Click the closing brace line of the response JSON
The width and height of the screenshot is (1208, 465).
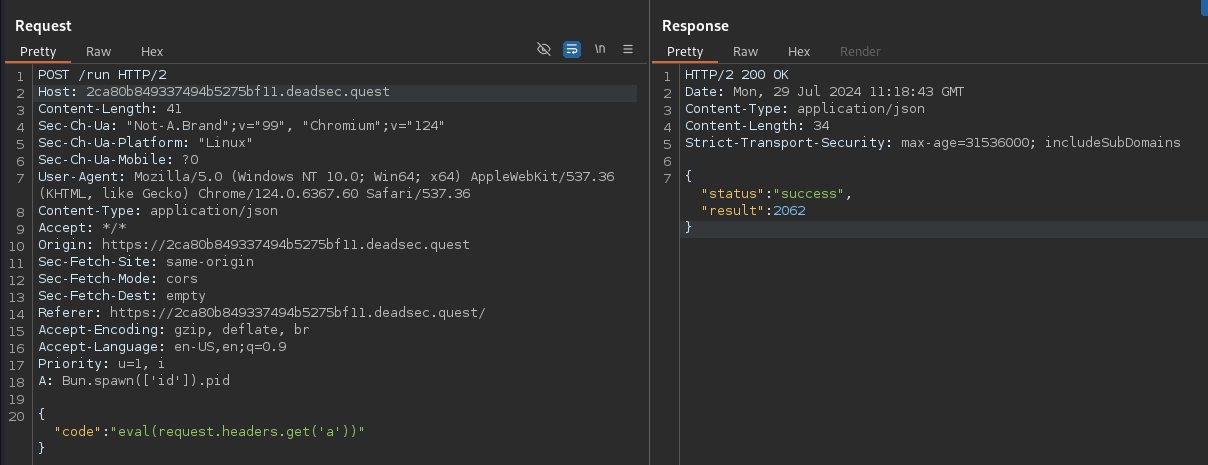(689, 228)
